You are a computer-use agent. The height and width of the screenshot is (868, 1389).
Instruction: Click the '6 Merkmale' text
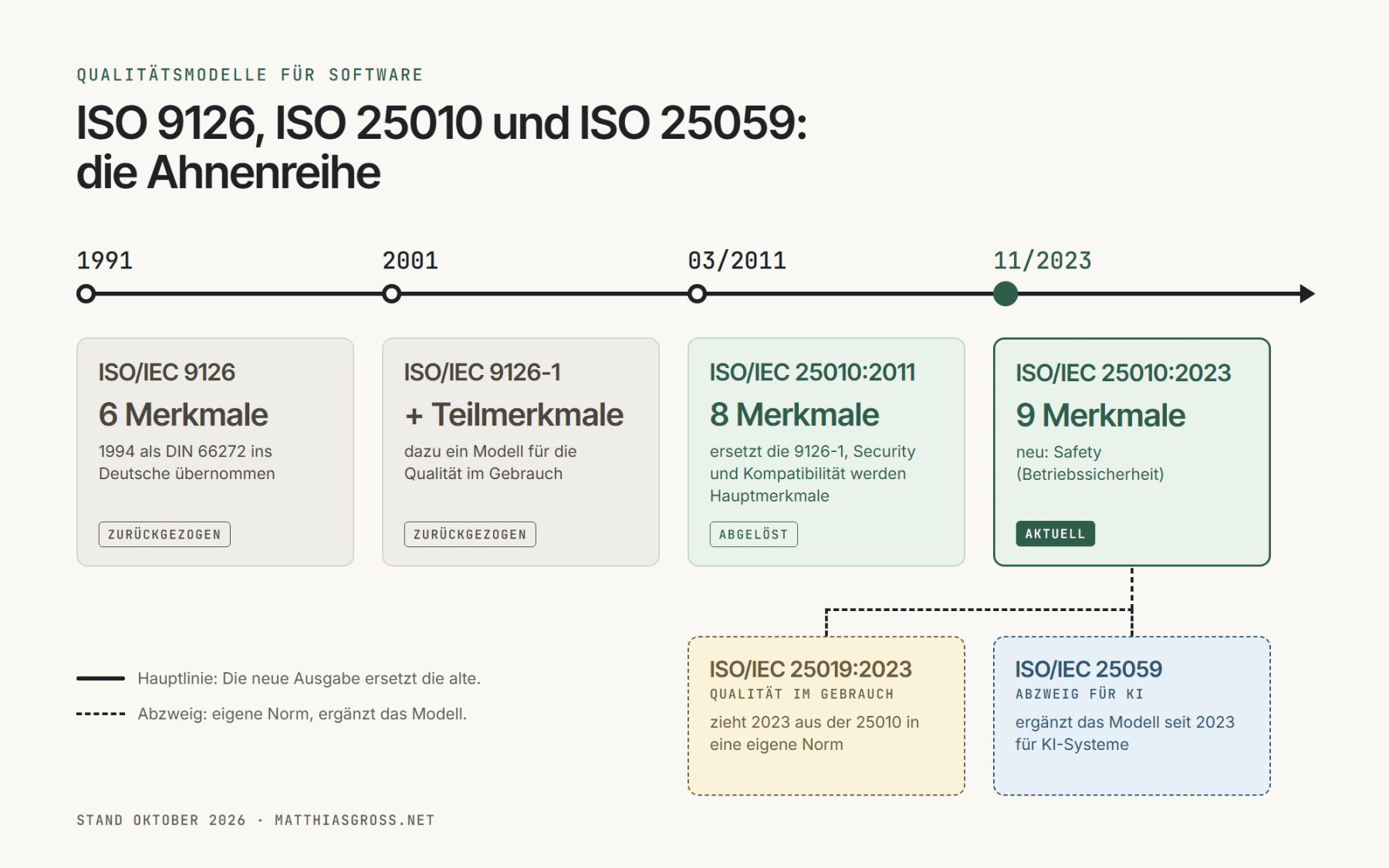click(183, 415)
